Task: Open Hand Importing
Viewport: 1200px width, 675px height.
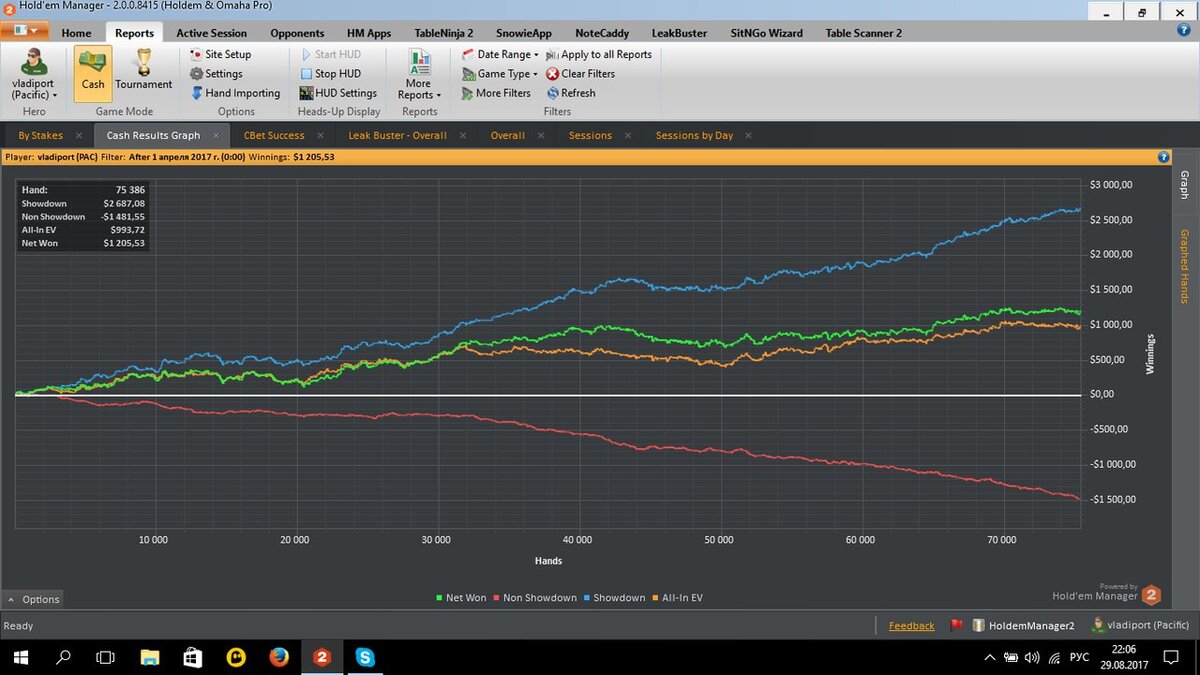Action: point(235,93)
